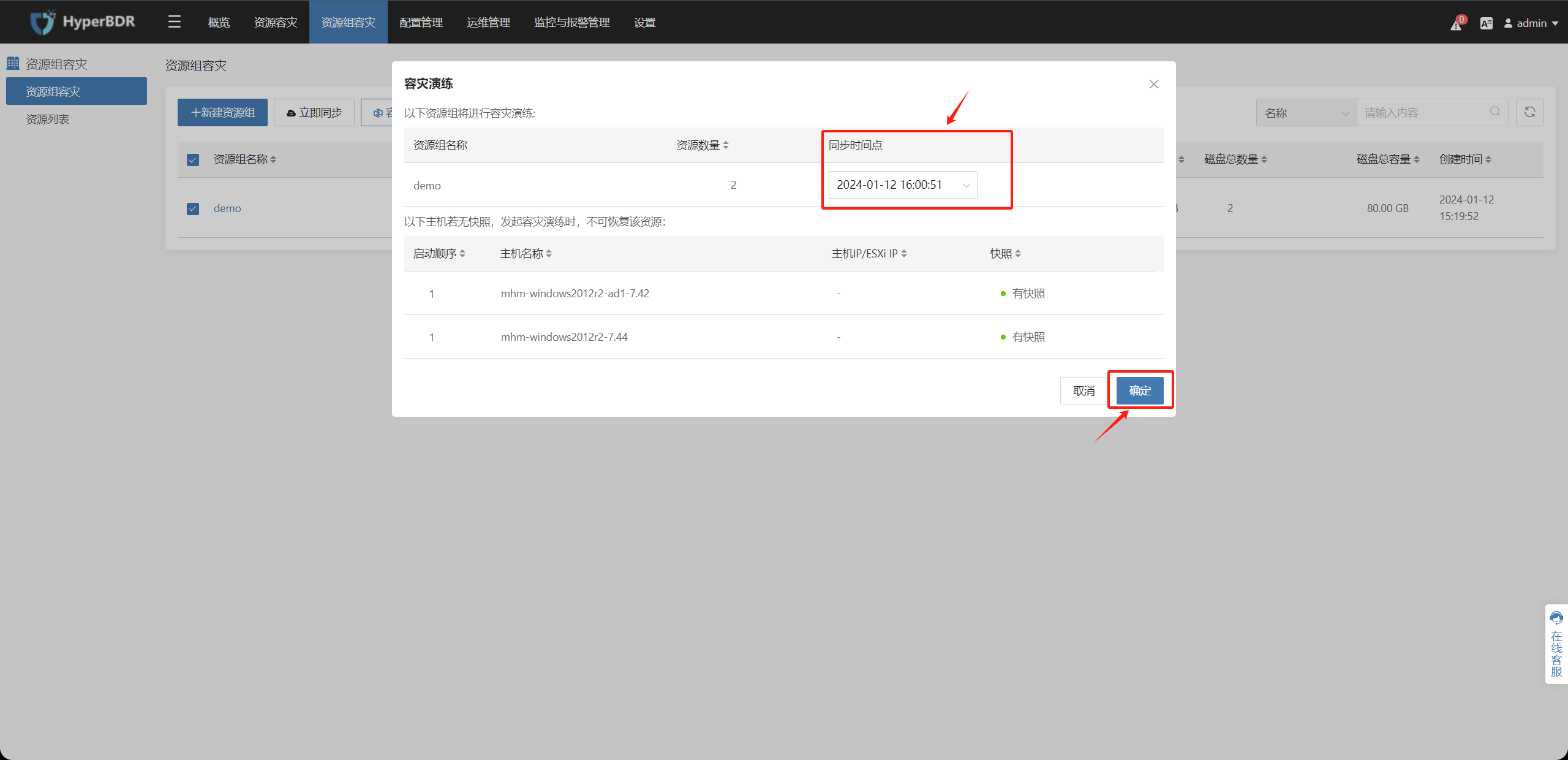
Task: Open the 同步时间点 dropdown 2024-01-12 16:00:51
Action: click(903, 185)
